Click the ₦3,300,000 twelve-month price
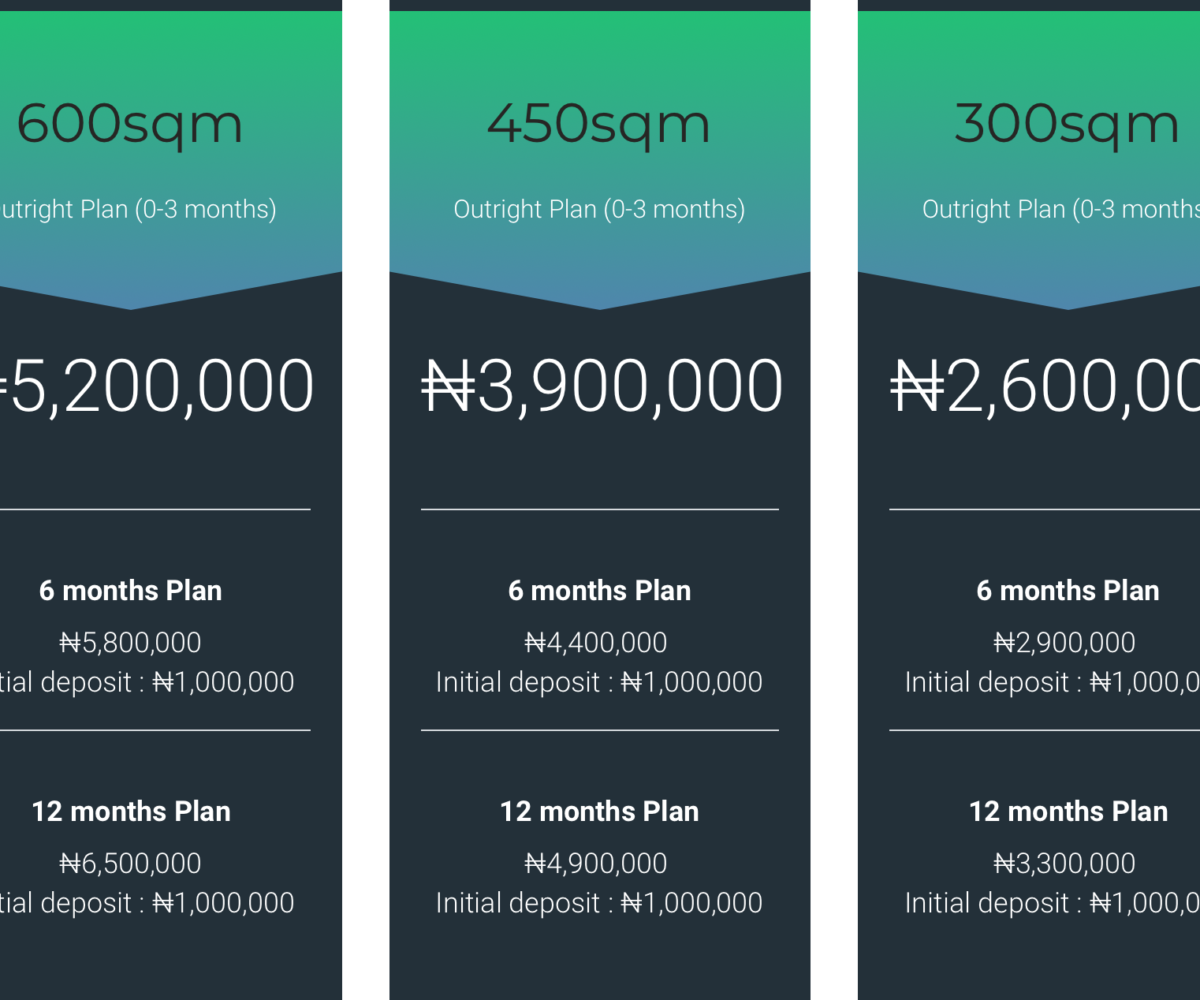Viewport: 1200px width, 1000px height. click(x=1064, y=864)
